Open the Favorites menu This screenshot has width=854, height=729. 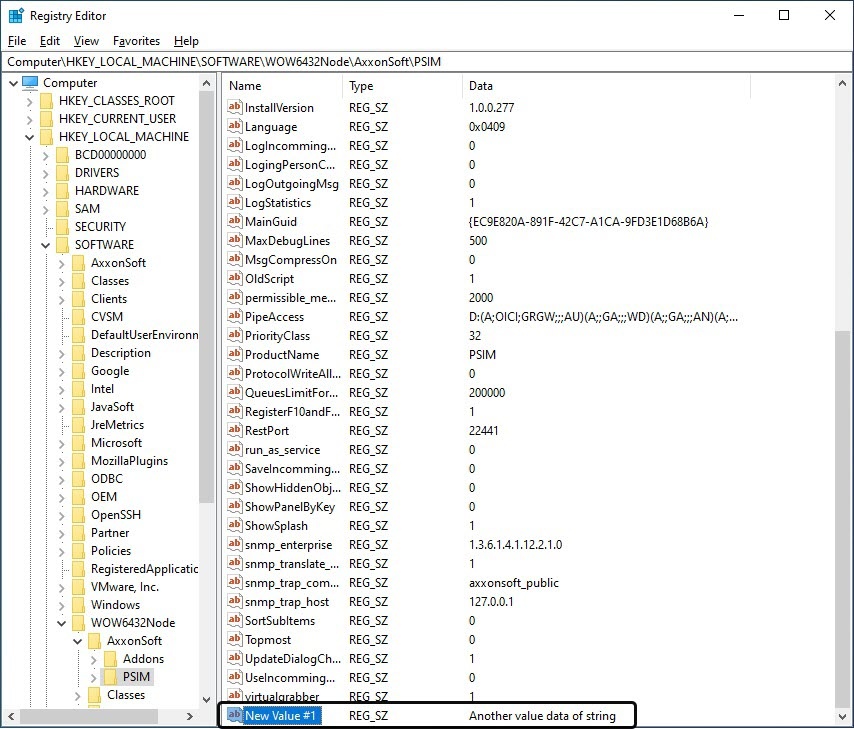point(136,41)
